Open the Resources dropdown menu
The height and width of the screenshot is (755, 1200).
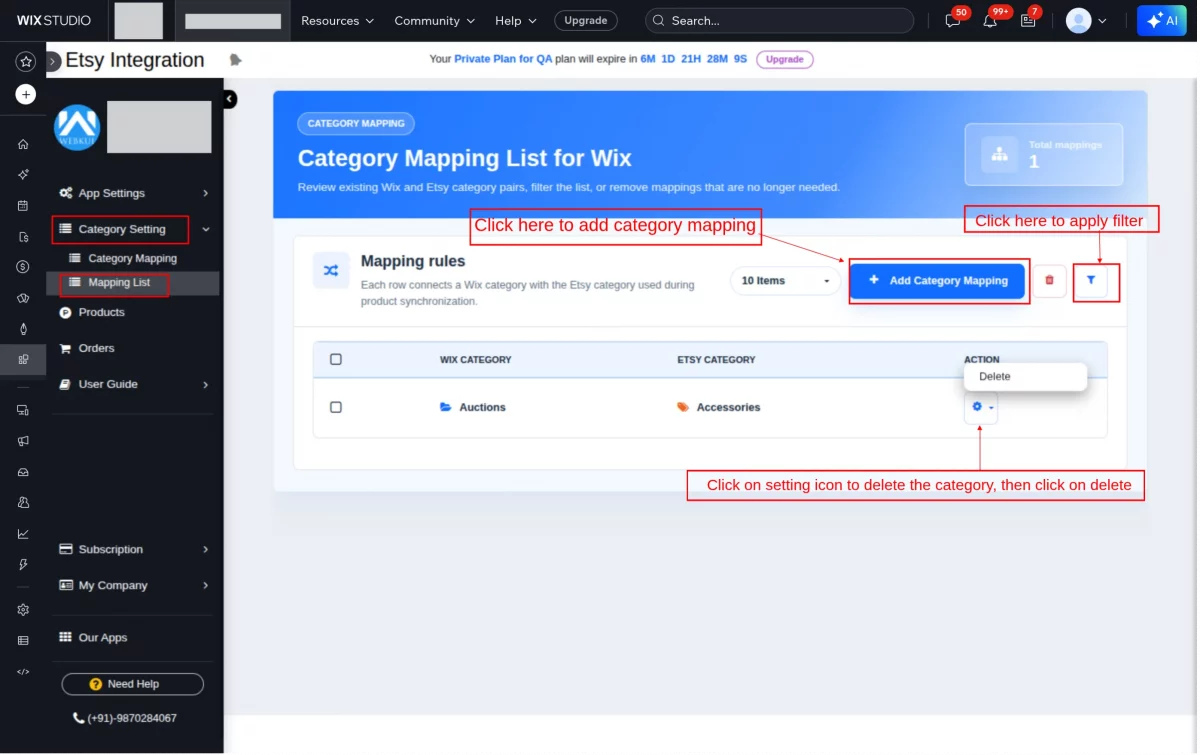[x=337, y=20]
